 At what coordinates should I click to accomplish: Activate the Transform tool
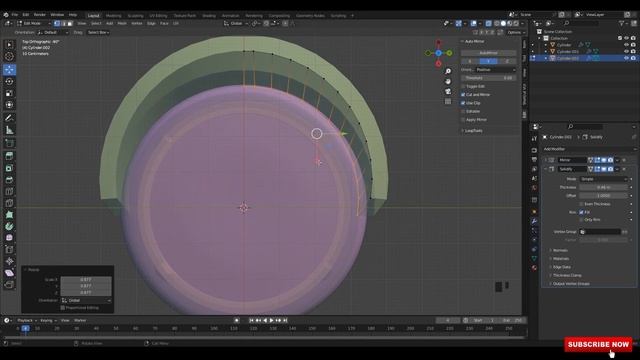(9, 105)
